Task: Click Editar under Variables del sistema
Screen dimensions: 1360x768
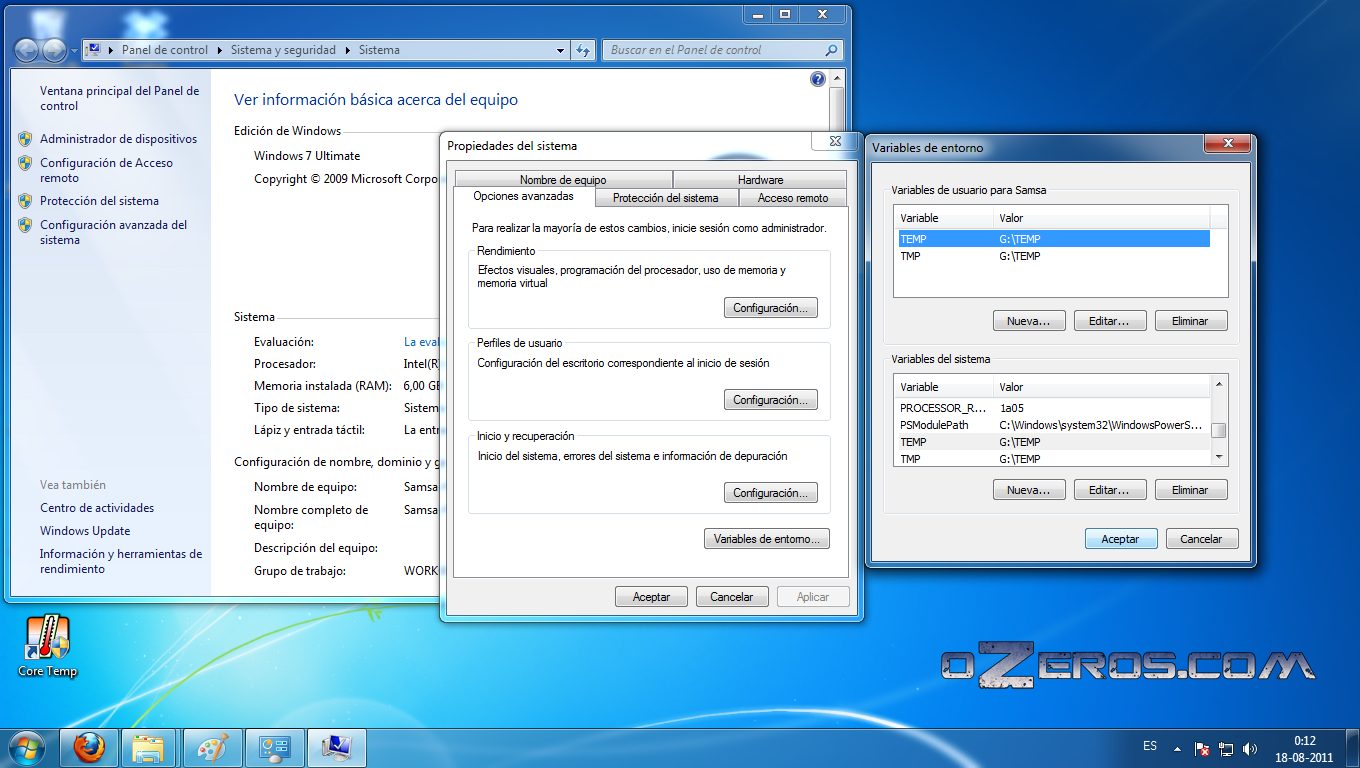Action: [x=1109, y=490]
